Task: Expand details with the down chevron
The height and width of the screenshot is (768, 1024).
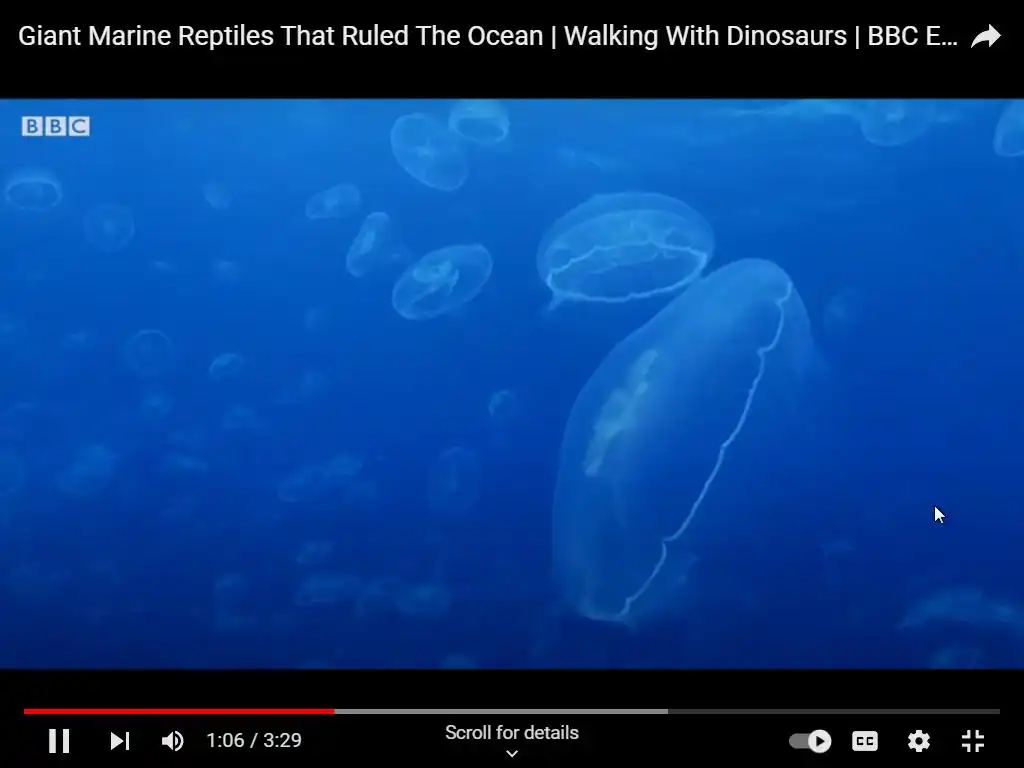Action: [x=512, y=754]
